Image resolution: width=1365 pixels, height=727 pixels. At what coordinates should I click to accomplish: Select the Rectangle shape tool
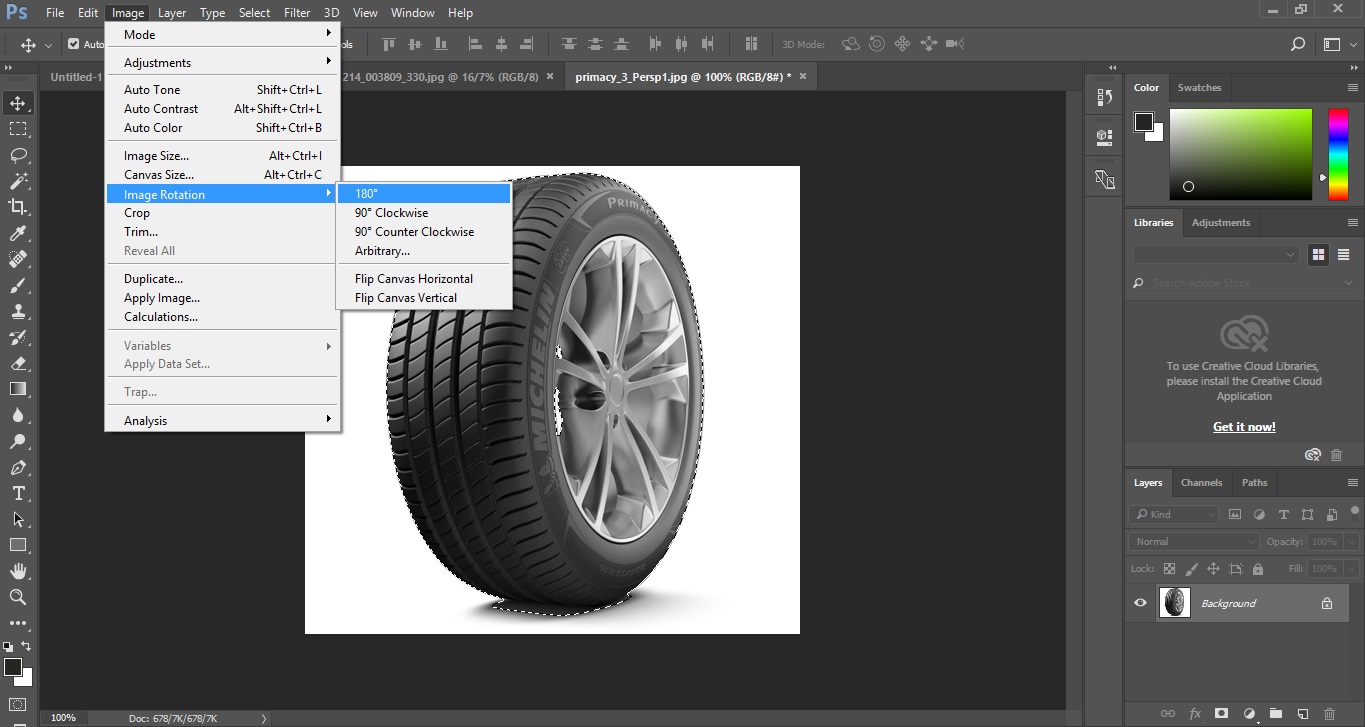pos(18,545)
